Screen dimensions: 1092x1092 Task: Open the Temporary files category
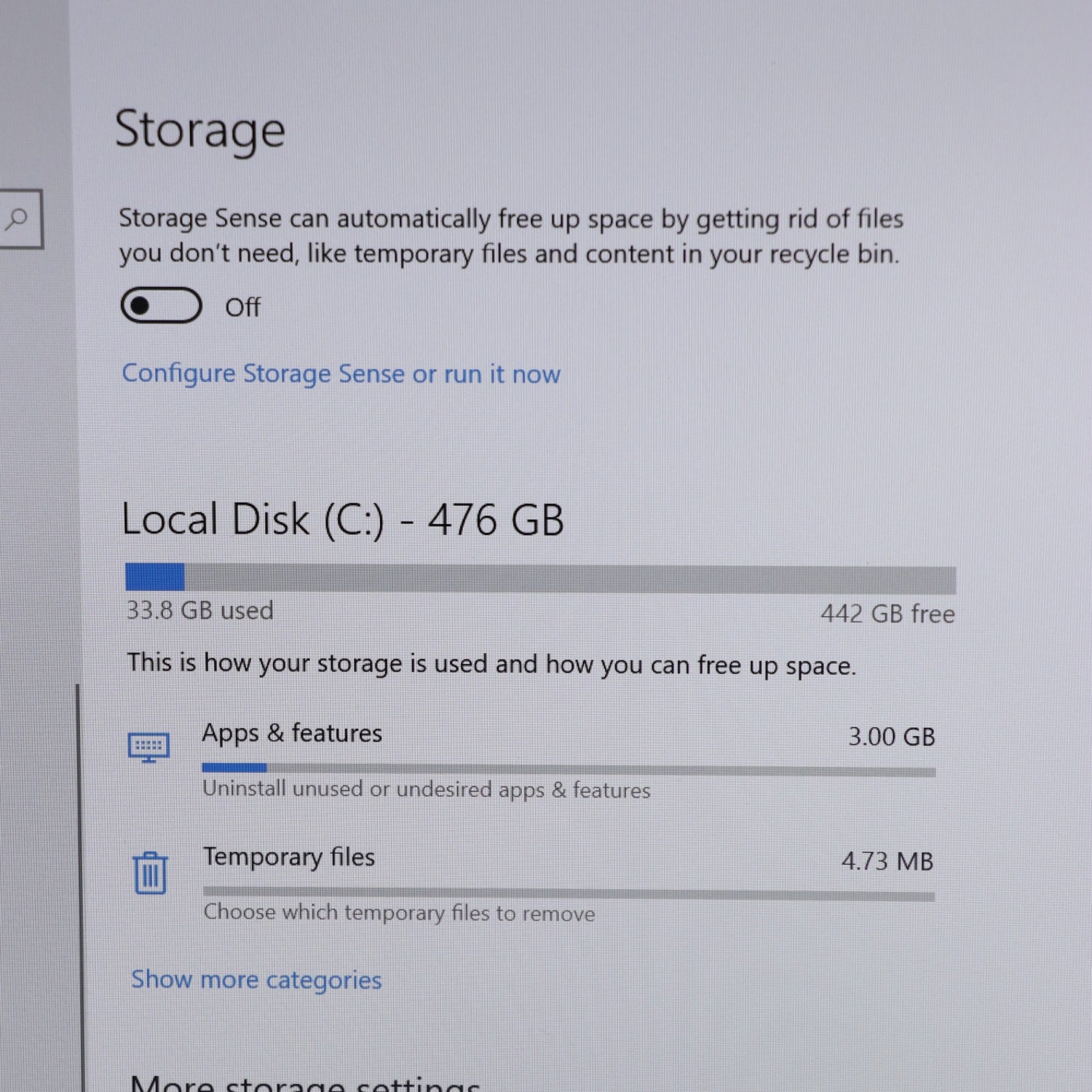pyautogui.click(x=289, y=857)
